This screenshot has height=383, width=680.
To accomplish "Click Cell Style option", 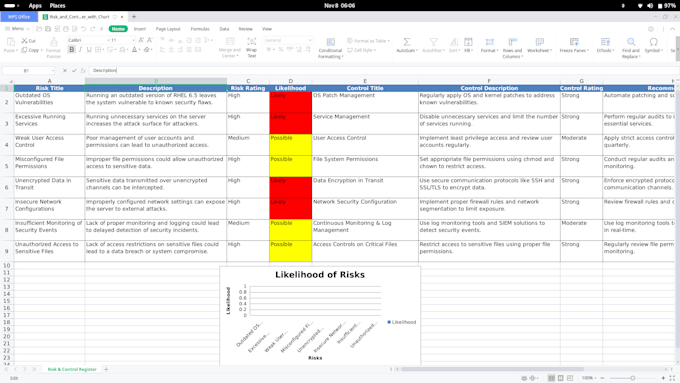I will [x=361, y=50].
